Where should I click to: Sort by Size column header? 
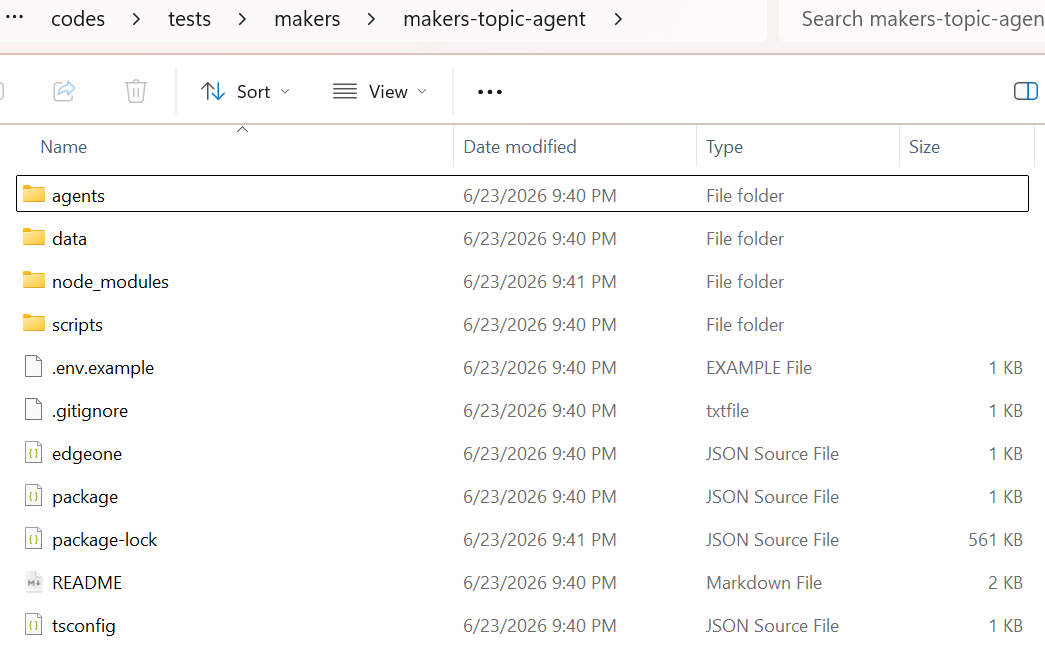tap(924, 147)
